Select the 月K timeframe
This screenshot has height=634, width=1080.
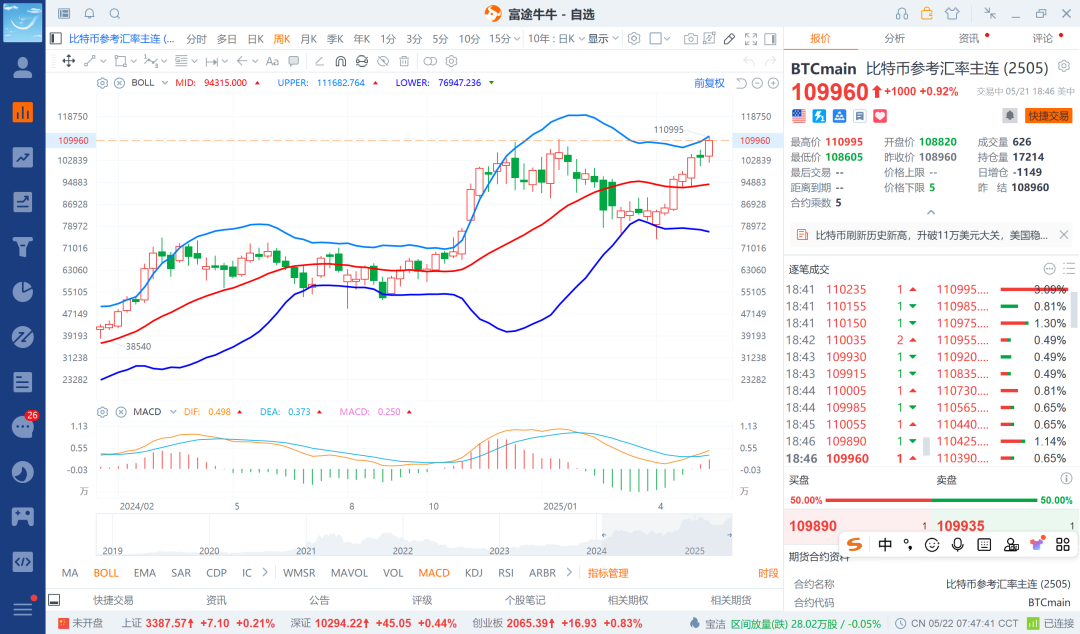tap(309, 39)
